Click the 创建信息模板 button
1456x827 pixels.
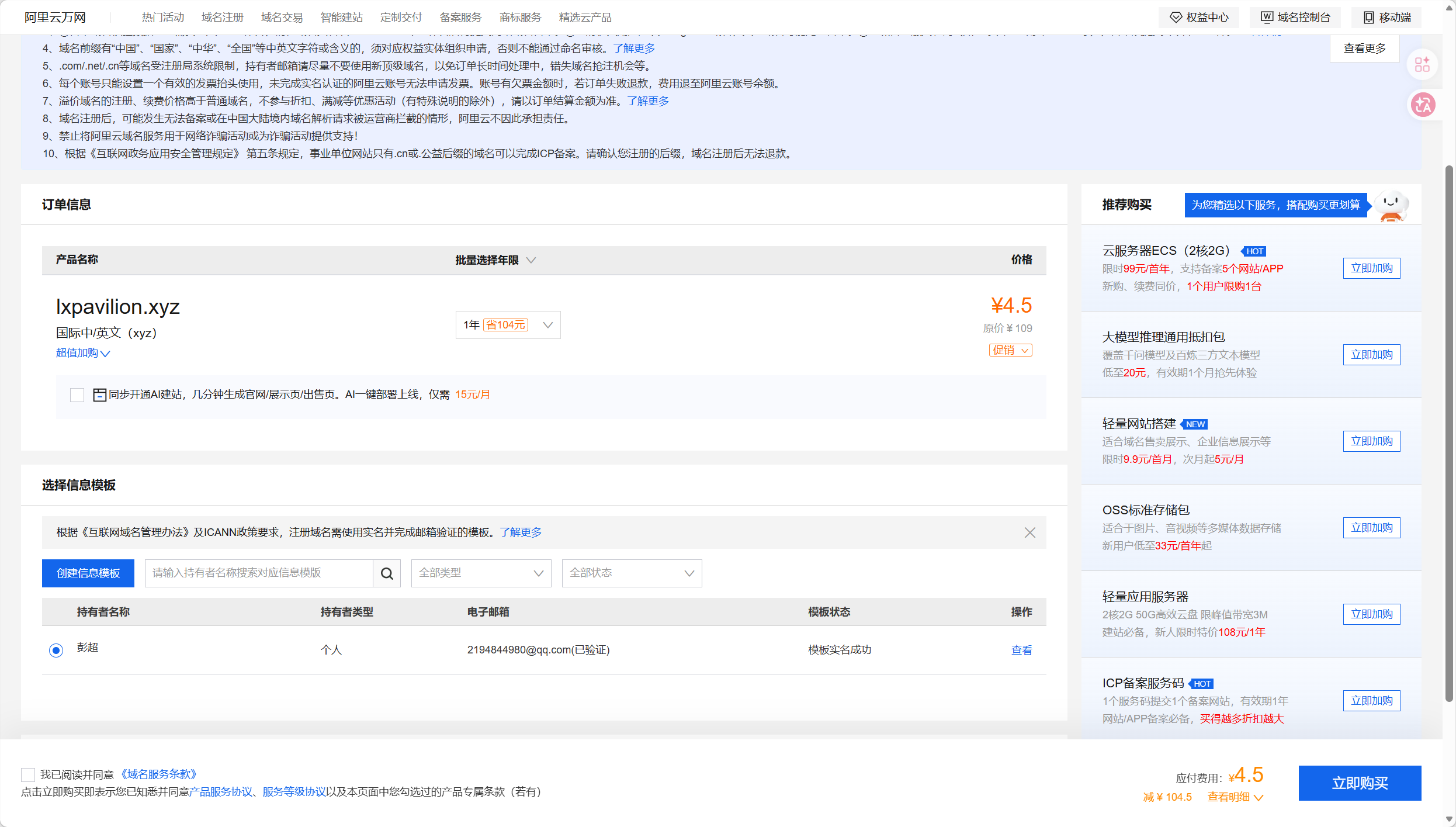(x=88, y=573)
